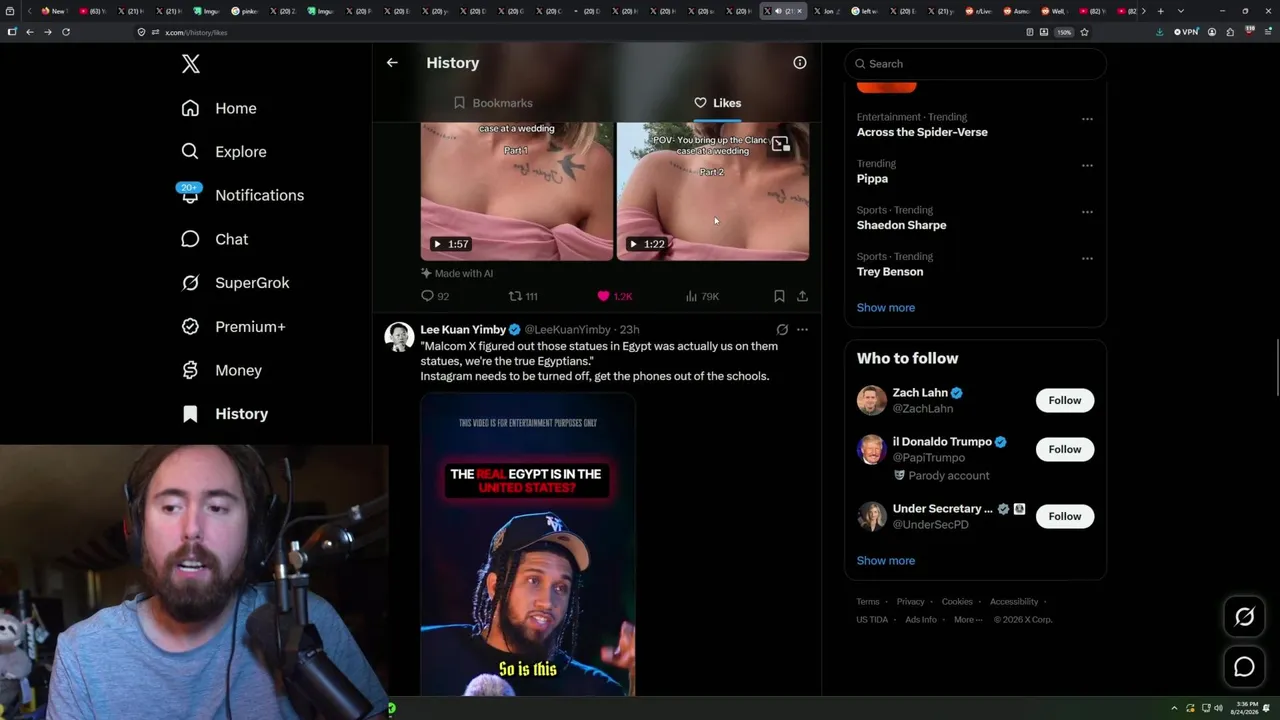The height and width of the screenshot is (720, 1280).
Task: Open more options for Across the Spider-Verse
Action: 1087,119
